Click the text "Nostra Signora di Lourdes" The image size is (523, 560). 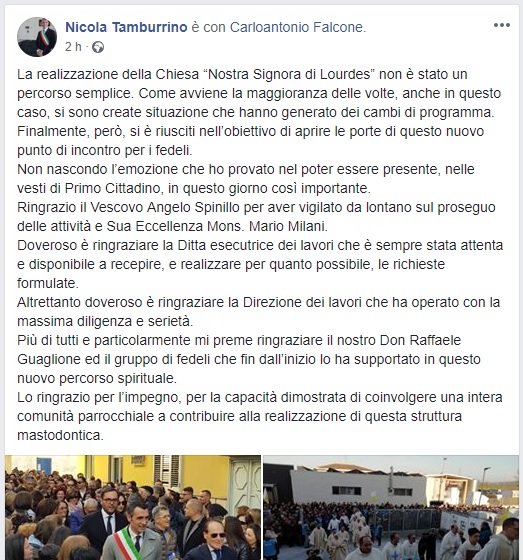[x=290, y=74]
